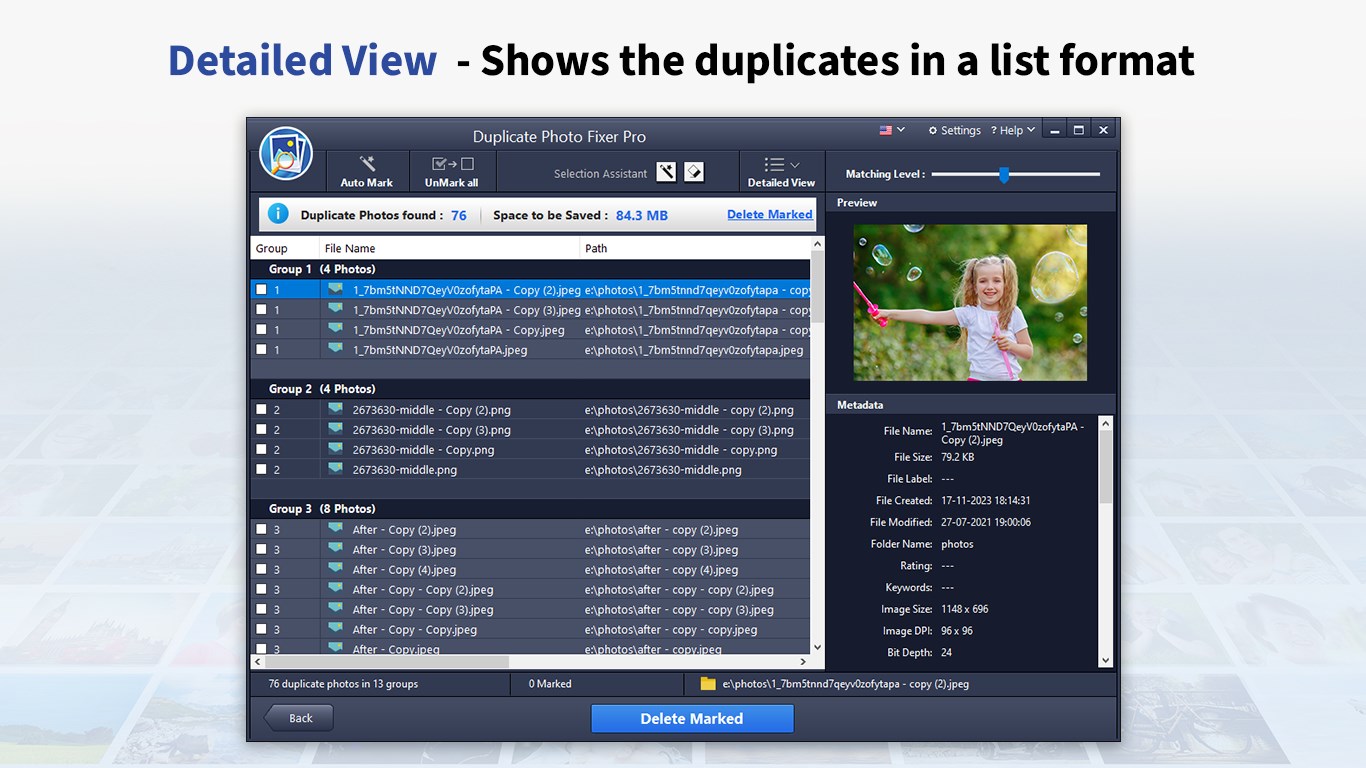Viewport: 1366px width, 768px height.
Task: Click the image icon for After - Copy - Copy.jpeg
Action: [x=335, y=629]
